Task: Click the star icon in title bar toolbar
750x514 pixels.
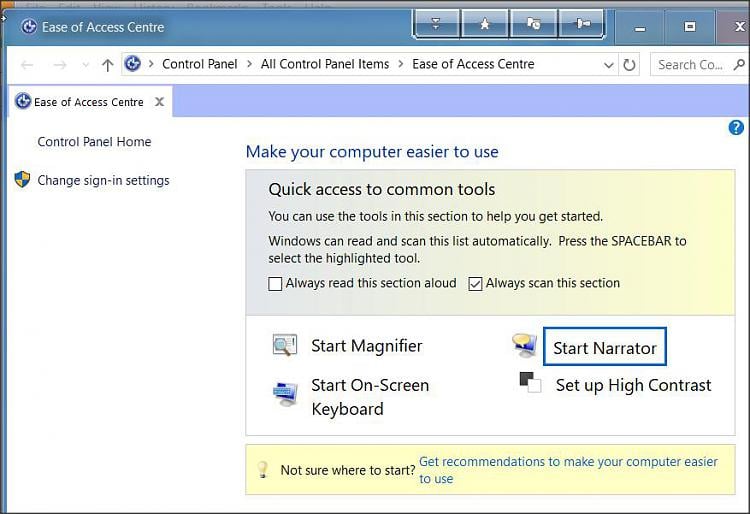Action: tap(485, 24)
